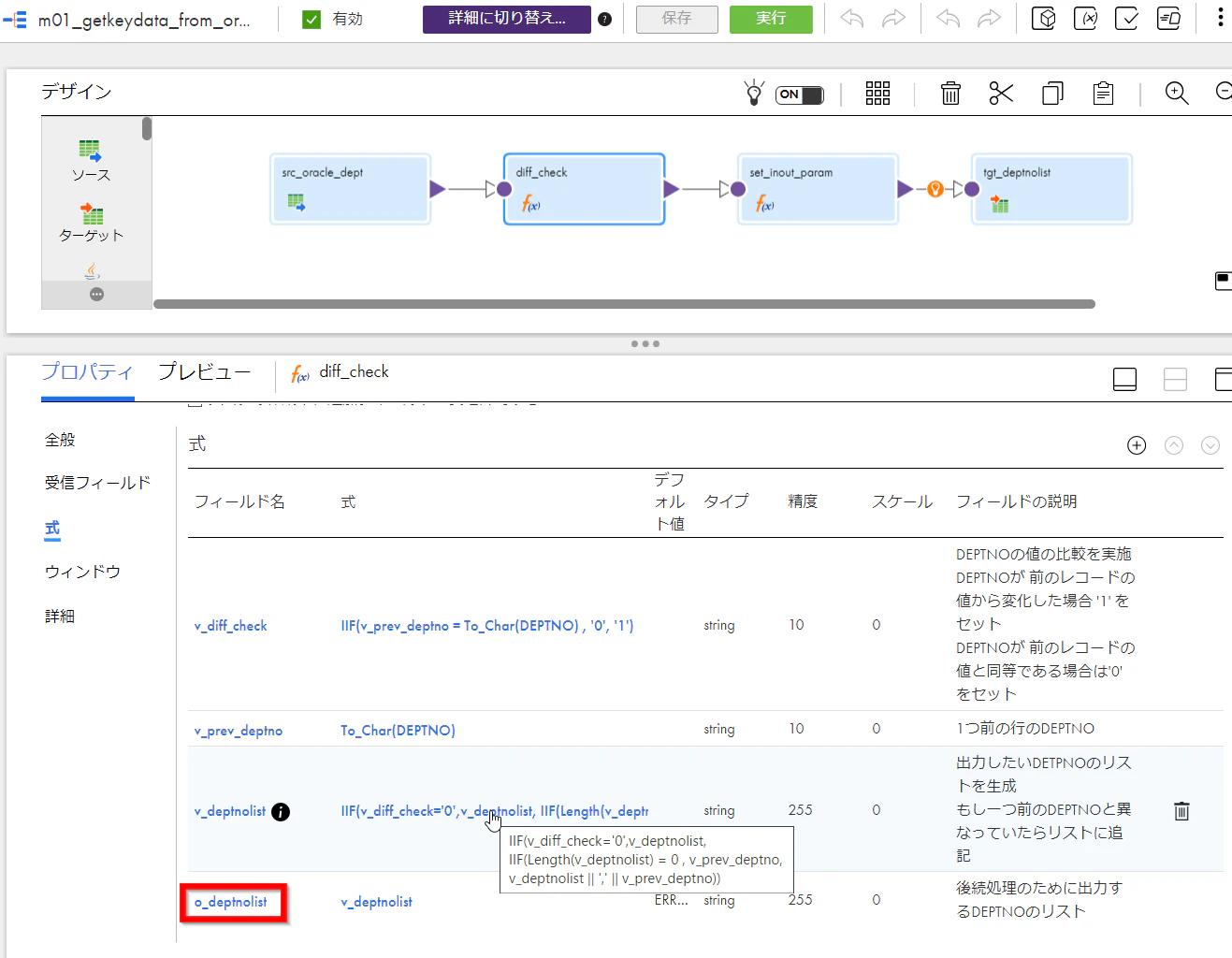This screenshot has height=958, width=1232.
Task: Select the ターゲット palette item
Action: pos(91,223)
